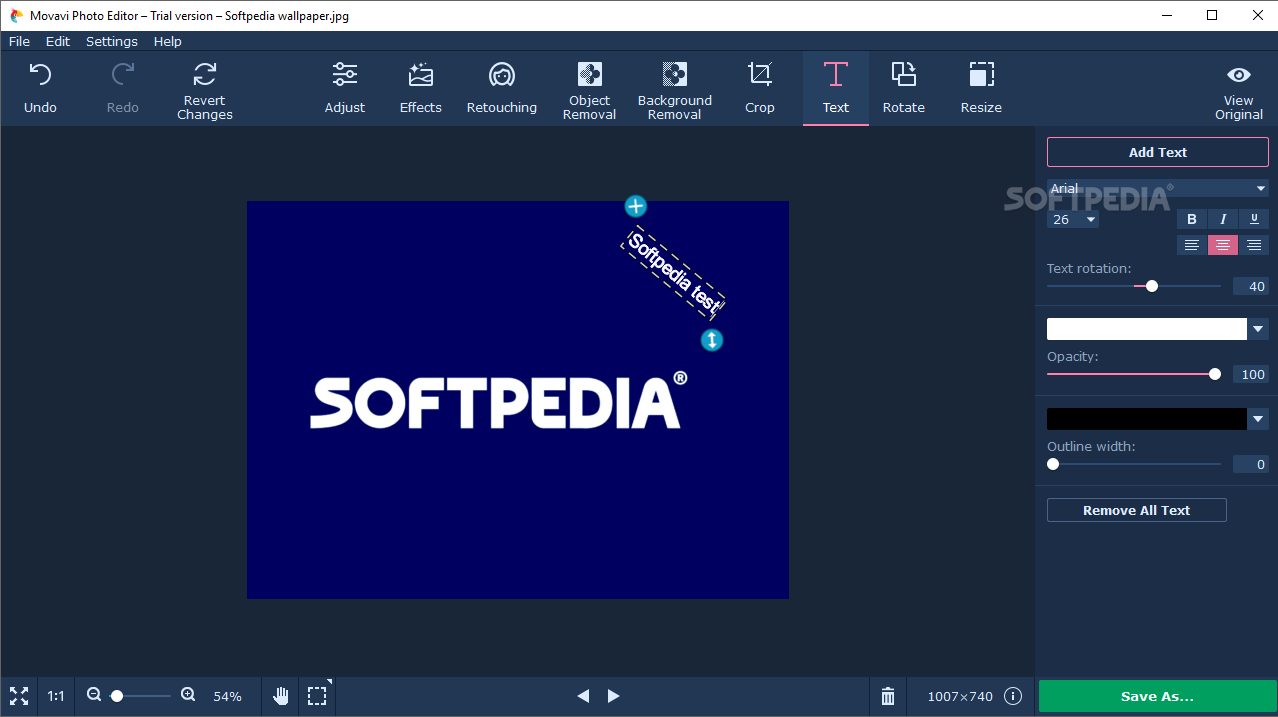
Task: Open the Edit menu
Action: 58,41
